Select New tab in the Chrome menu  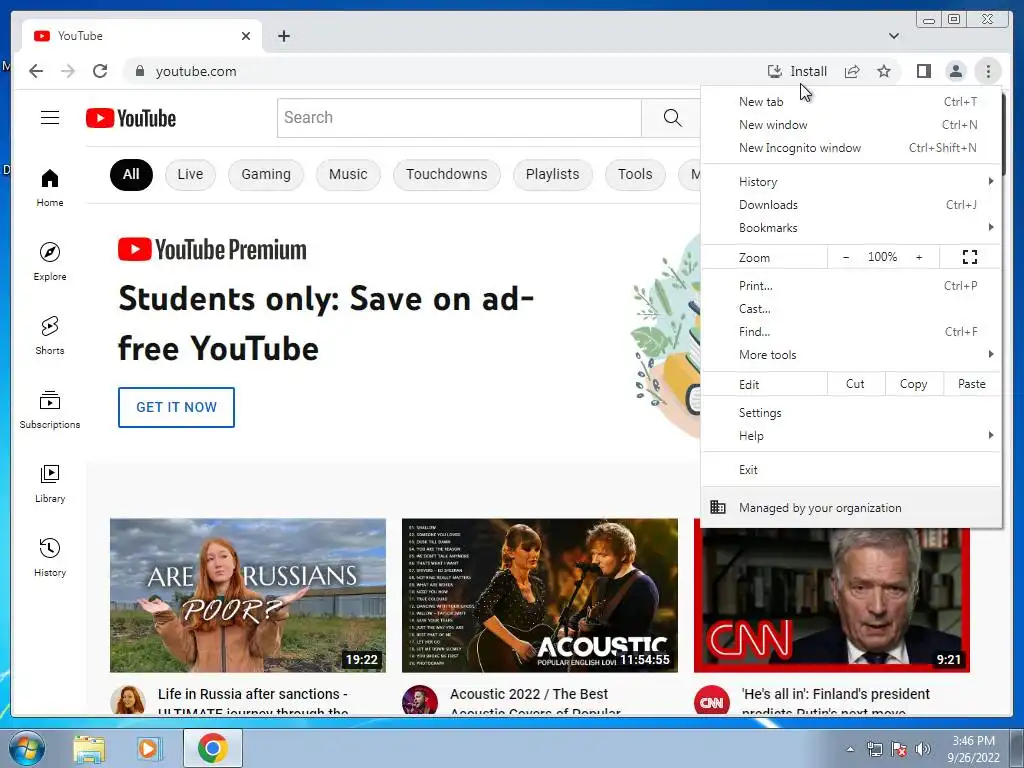[851, 102]
